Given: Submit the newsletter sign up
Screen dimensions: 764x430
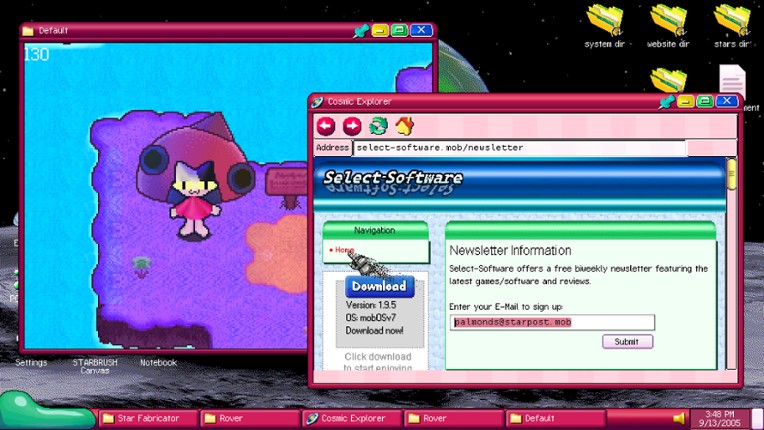Looking at the screenshot, I should pyautogui.click(x=627, y=341).
